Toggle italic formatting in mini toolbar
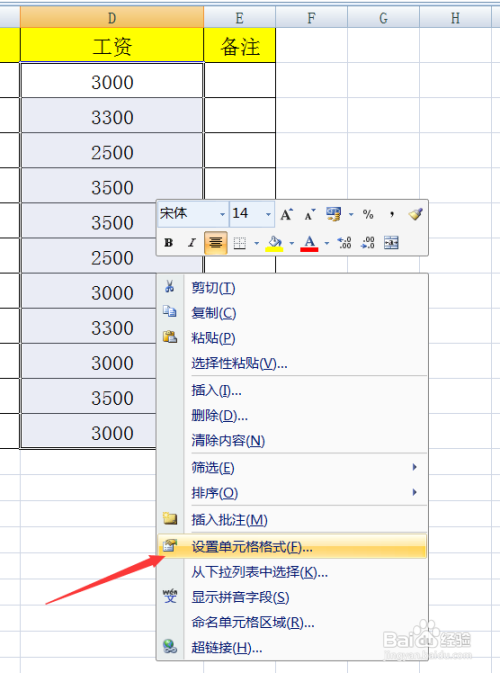The height and width of the screenshot is (673, 500). (192, 243)
